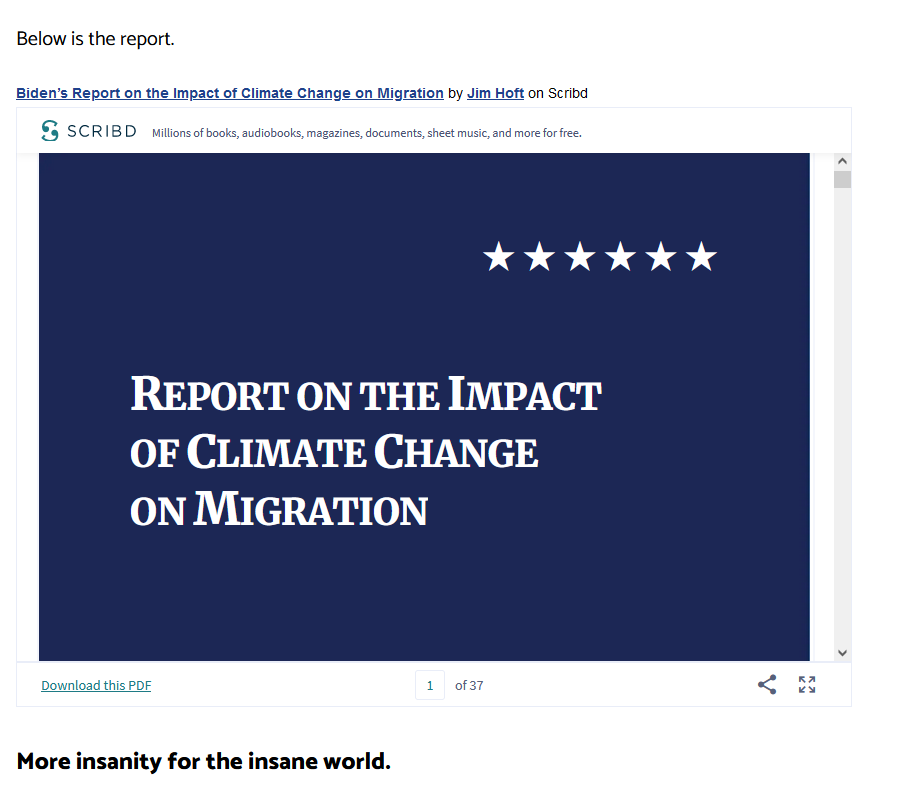This screenshot has height=794, width=899.
Task: Click the 'Millions of books, audiobooks' tagline
Action: click(367, 133)
